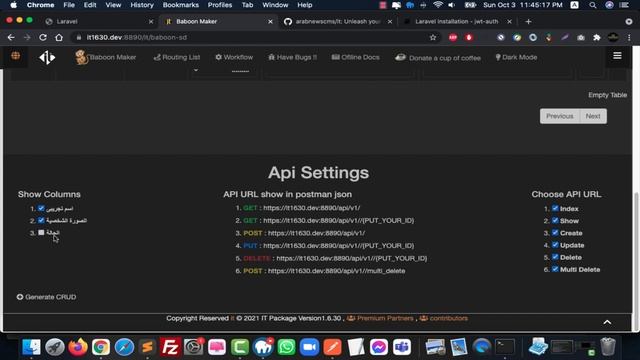Click the orange globe icon in navbar

pyautogui.click(x=16, y=56)
